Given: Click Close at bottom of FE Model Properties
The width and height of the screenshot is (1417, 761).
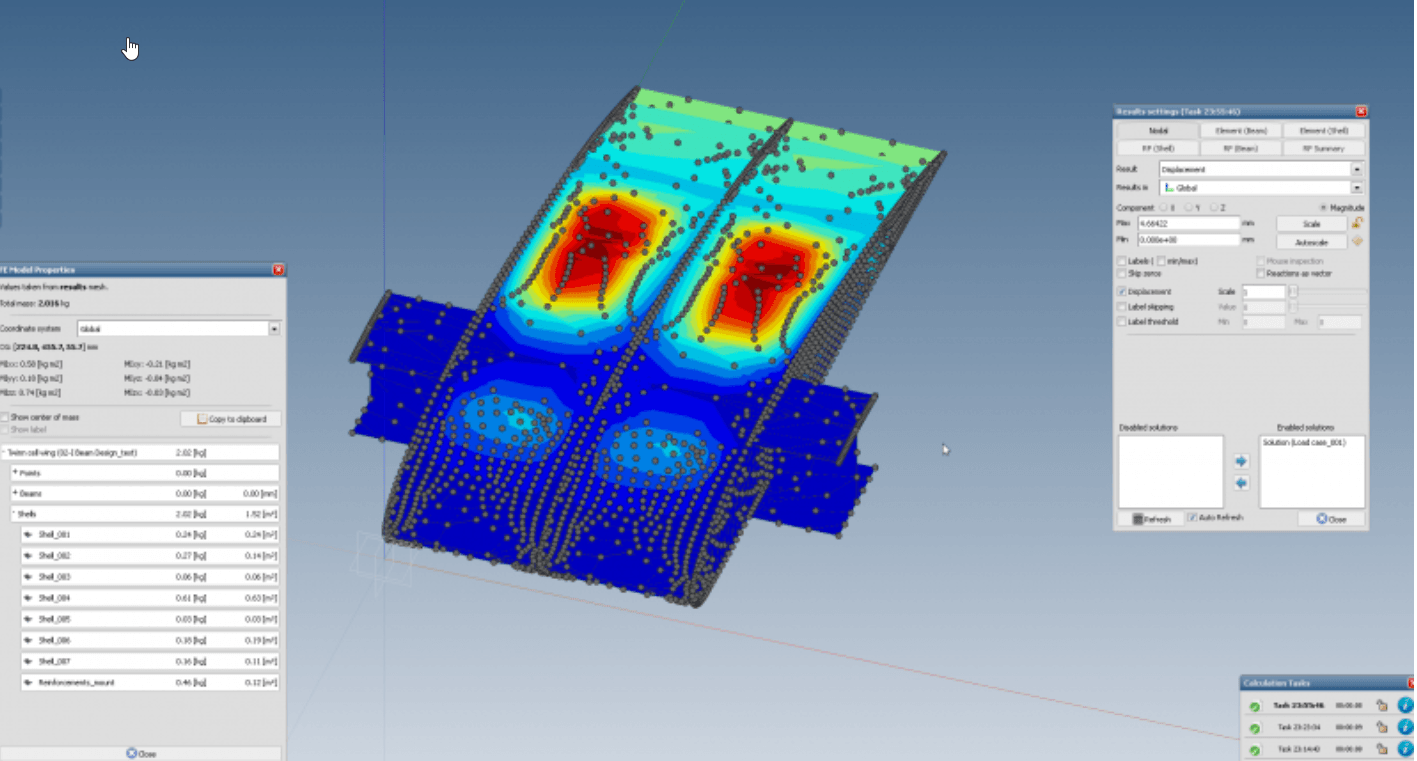Looking at the screenshot, I should (x=141, y=753).
